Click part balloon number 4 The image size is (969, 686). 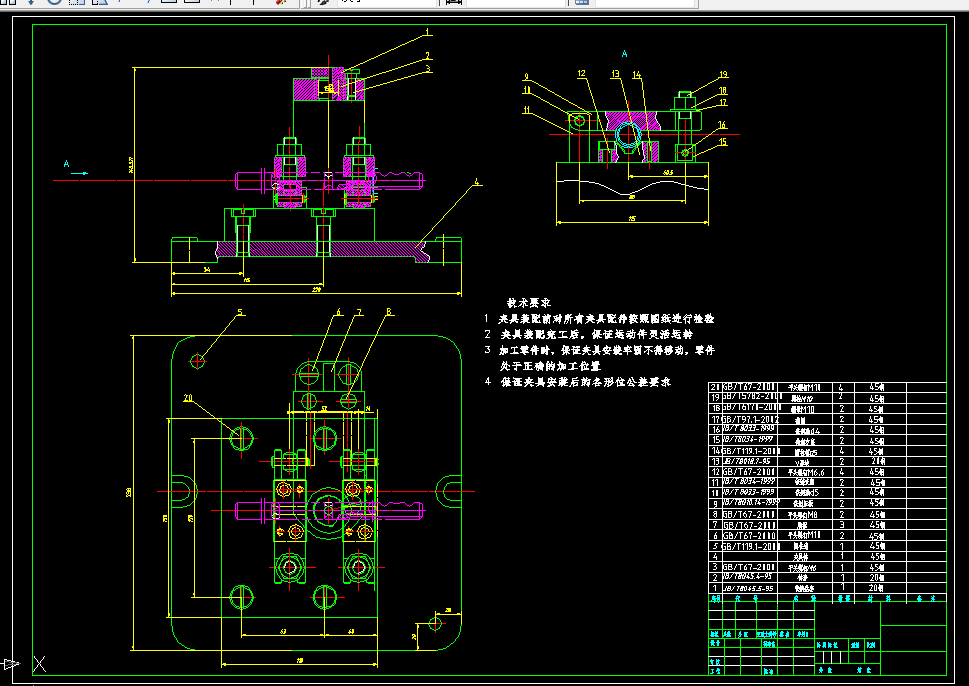(x=476, y=182)
